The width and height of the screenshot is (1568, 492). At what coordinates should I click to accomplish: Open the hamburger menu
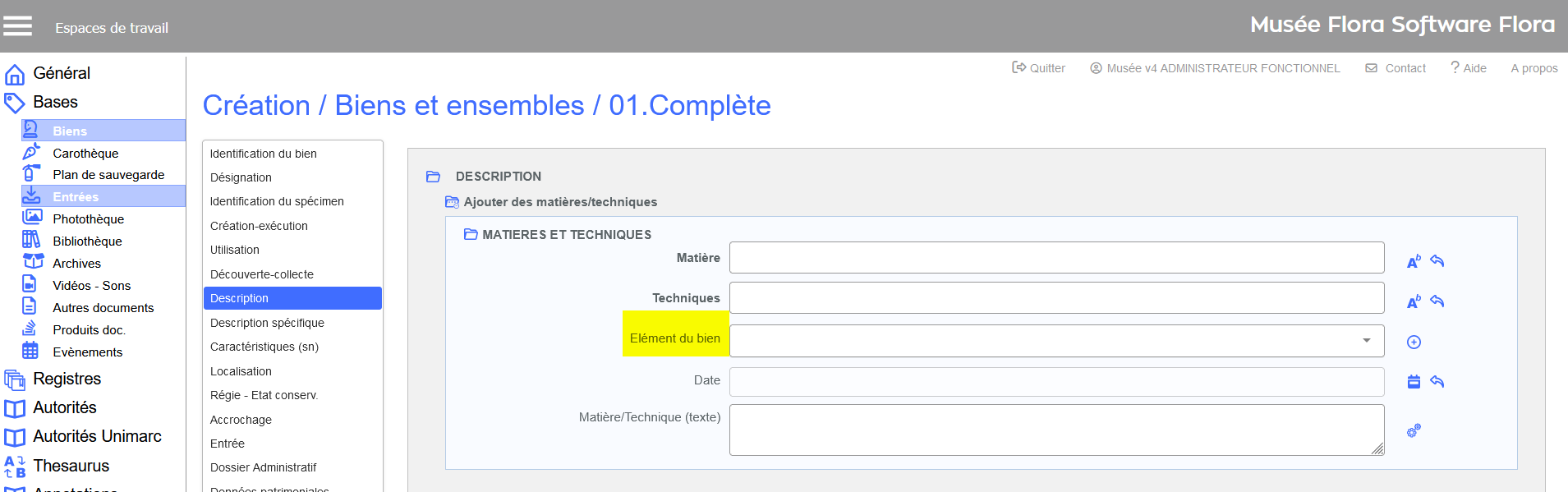pyautogui.click(x=17, y=26)
